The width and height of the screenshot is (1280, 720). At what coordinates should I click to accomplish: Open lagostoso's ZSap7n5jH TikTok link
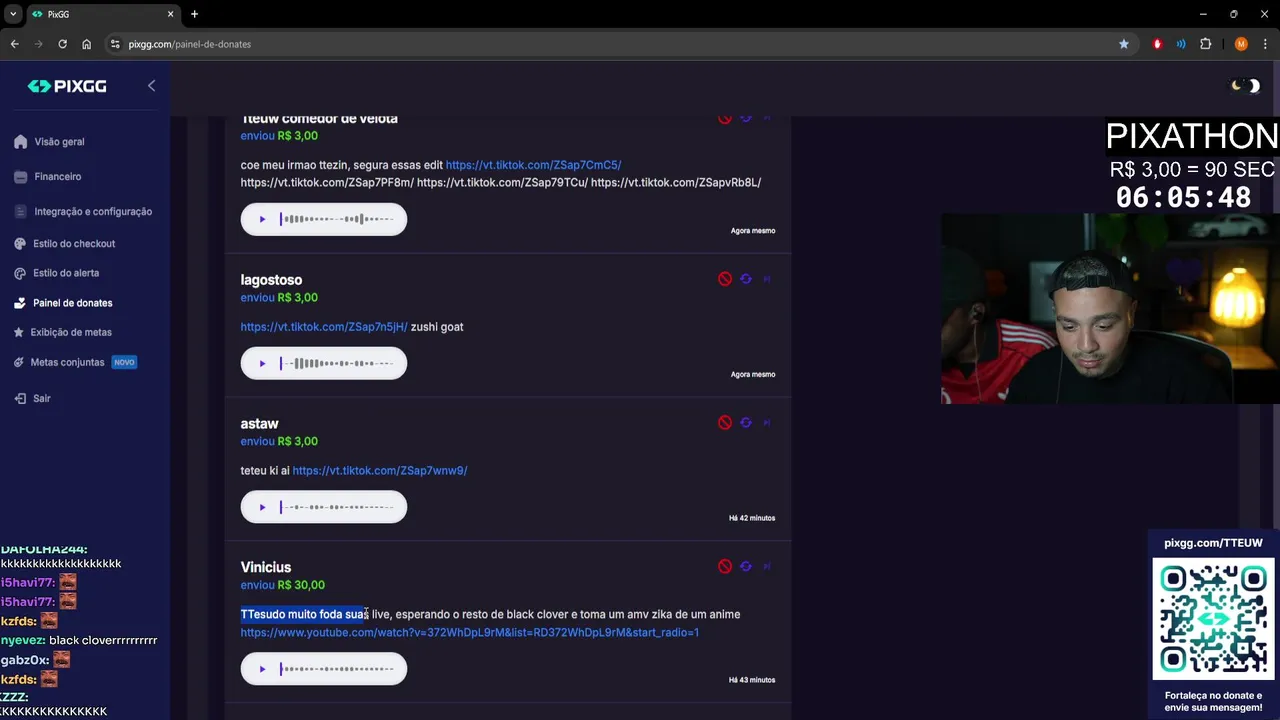324,327
